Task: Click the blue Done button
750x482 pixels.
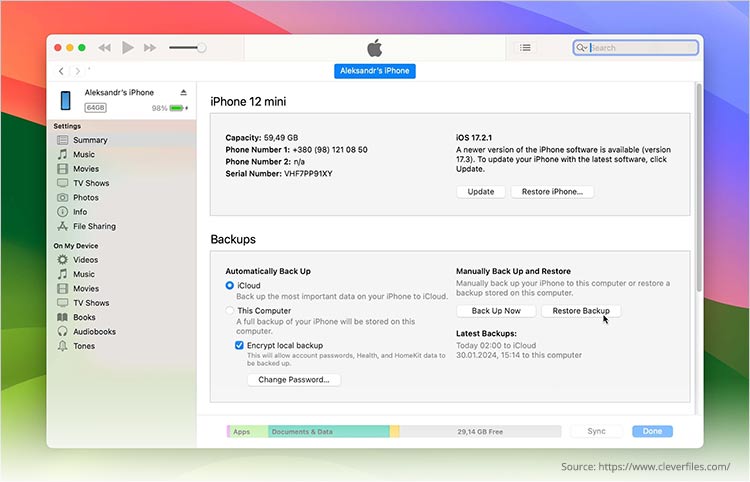Action: point(652,431)
